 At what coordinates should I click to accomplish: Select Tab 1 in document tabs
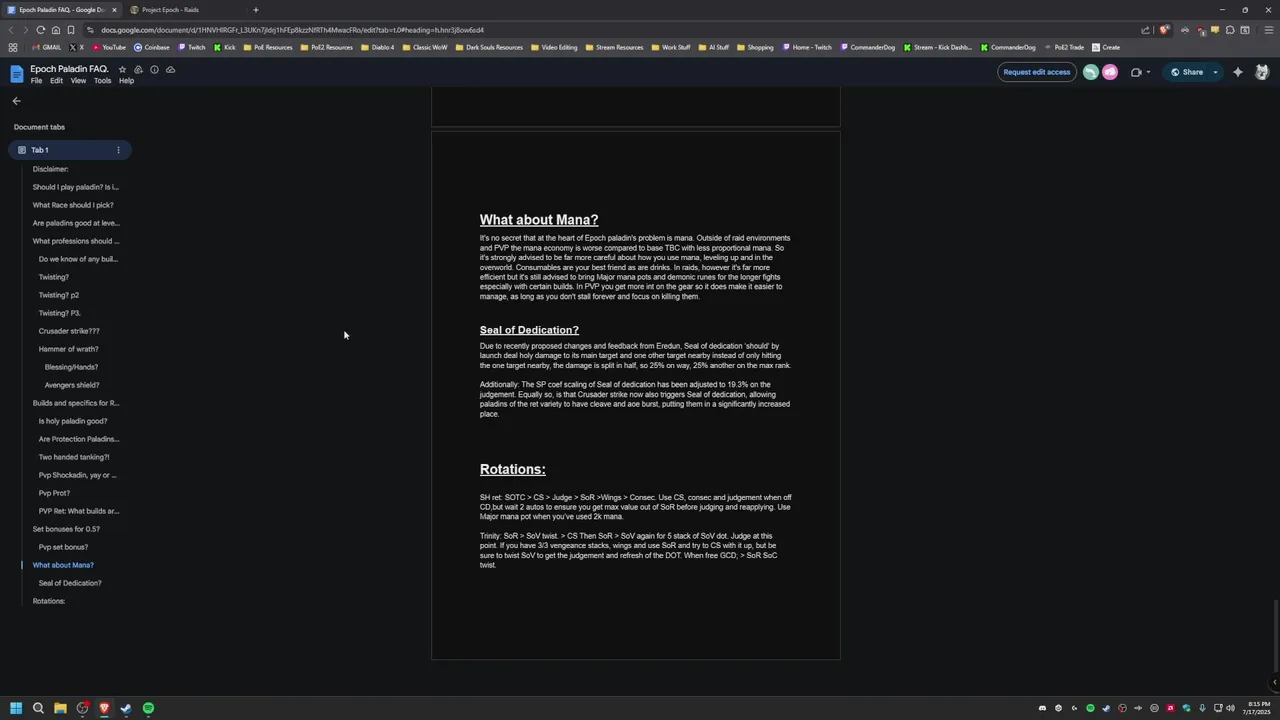[x=70, y=150]
